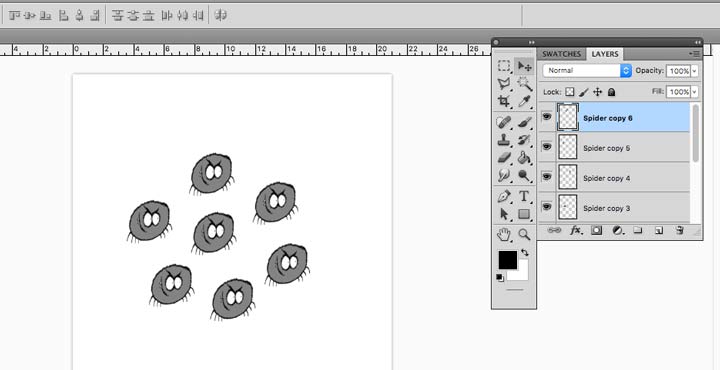The width and height of the screenshot is (720, 370).
Task: Distribute left edges in options bar
Action: (167, 16)
